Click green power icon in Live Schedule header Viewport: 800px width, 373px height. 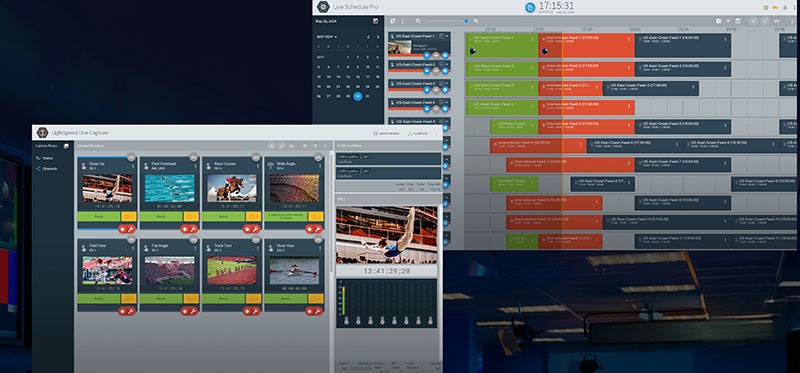tap(765, 7)
